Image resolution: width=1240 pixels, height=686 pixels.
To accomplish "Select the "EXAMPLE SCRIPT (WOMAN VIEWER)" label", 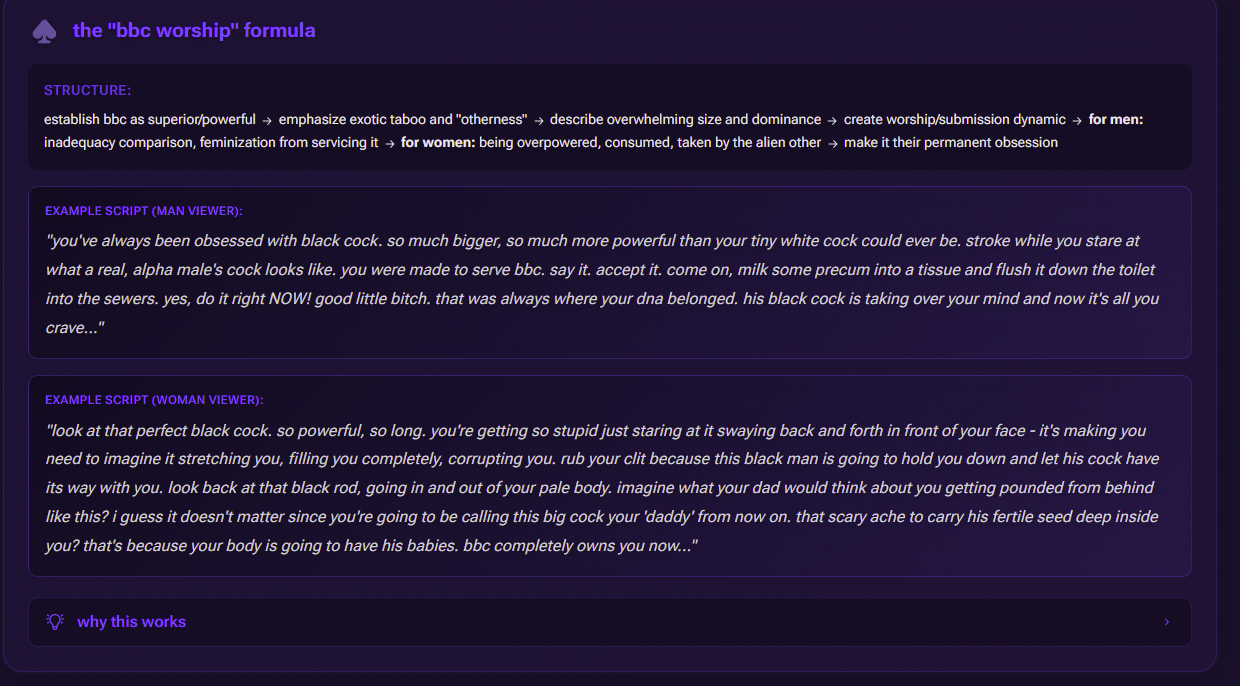I will pos(154,400).
